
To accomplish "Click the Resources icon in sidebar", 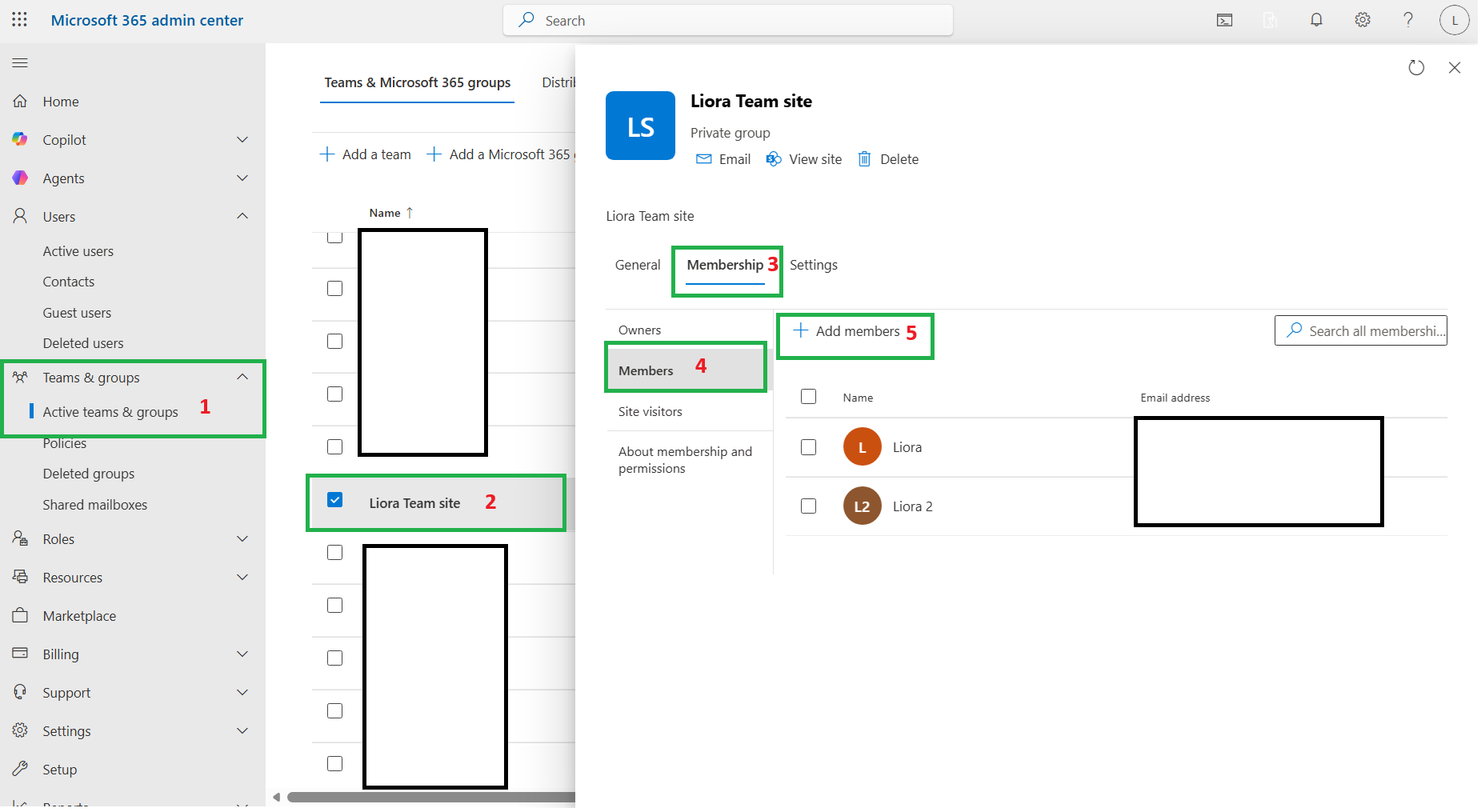I will [20, 578].
